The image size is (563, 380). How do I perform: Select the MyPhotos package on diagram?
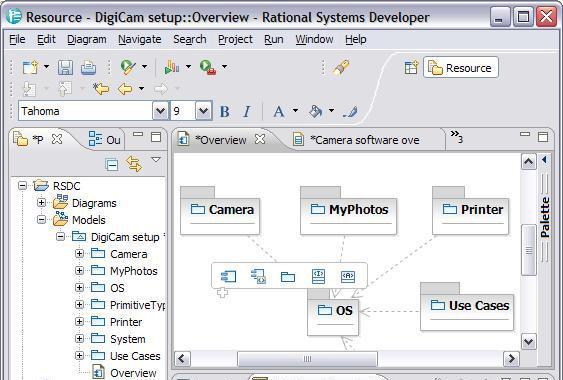(348, 210)
